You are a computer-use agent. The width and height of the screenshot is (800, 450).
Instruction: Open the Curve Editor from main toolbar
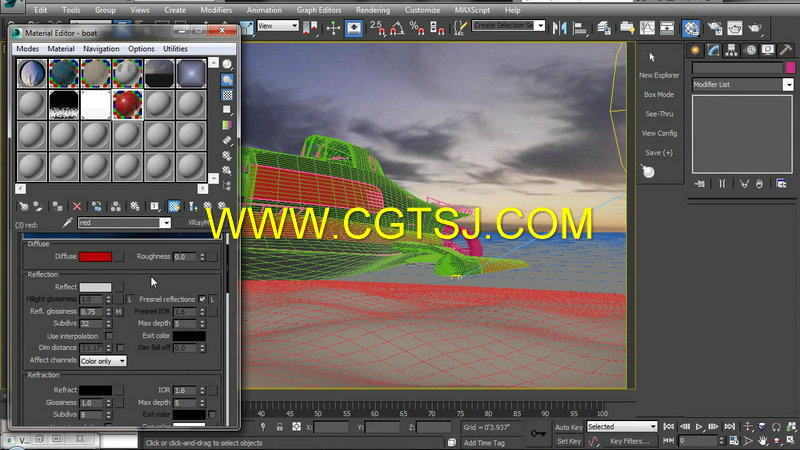pyautogui.click(x=647, y=28)
